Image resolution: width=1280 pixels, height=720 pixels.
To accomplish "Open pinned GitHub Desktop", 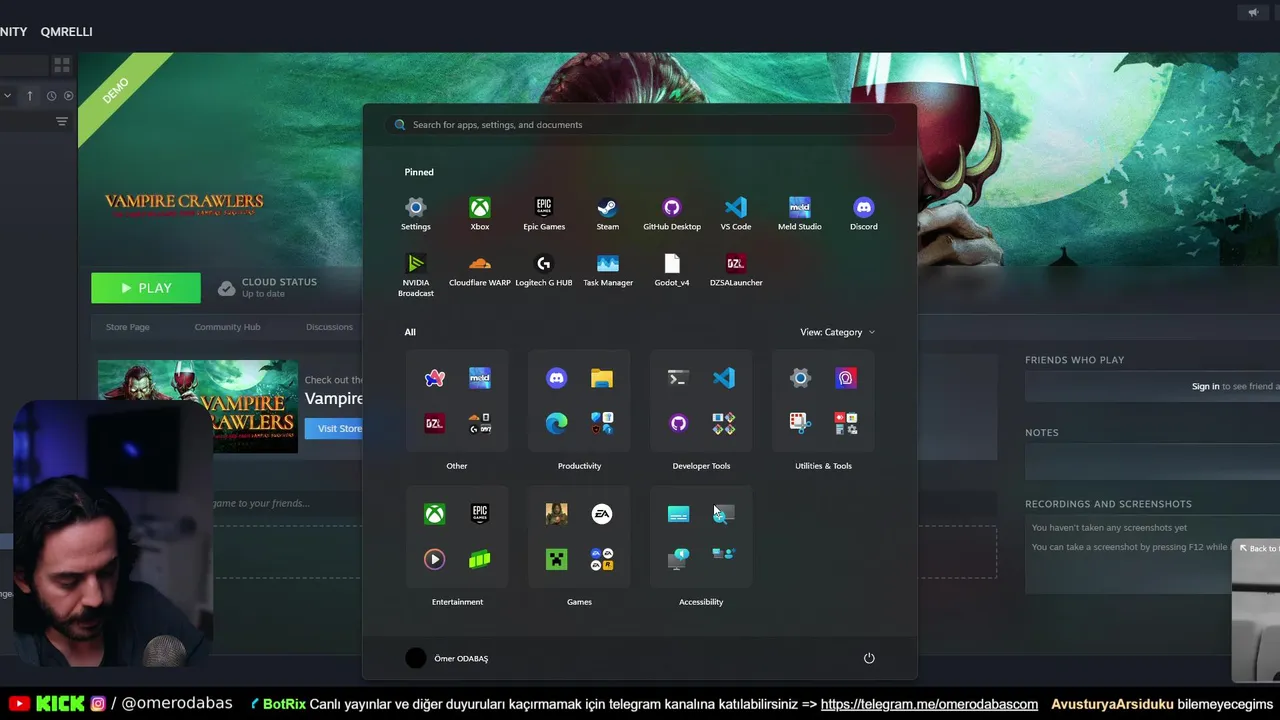I will 672,213.
